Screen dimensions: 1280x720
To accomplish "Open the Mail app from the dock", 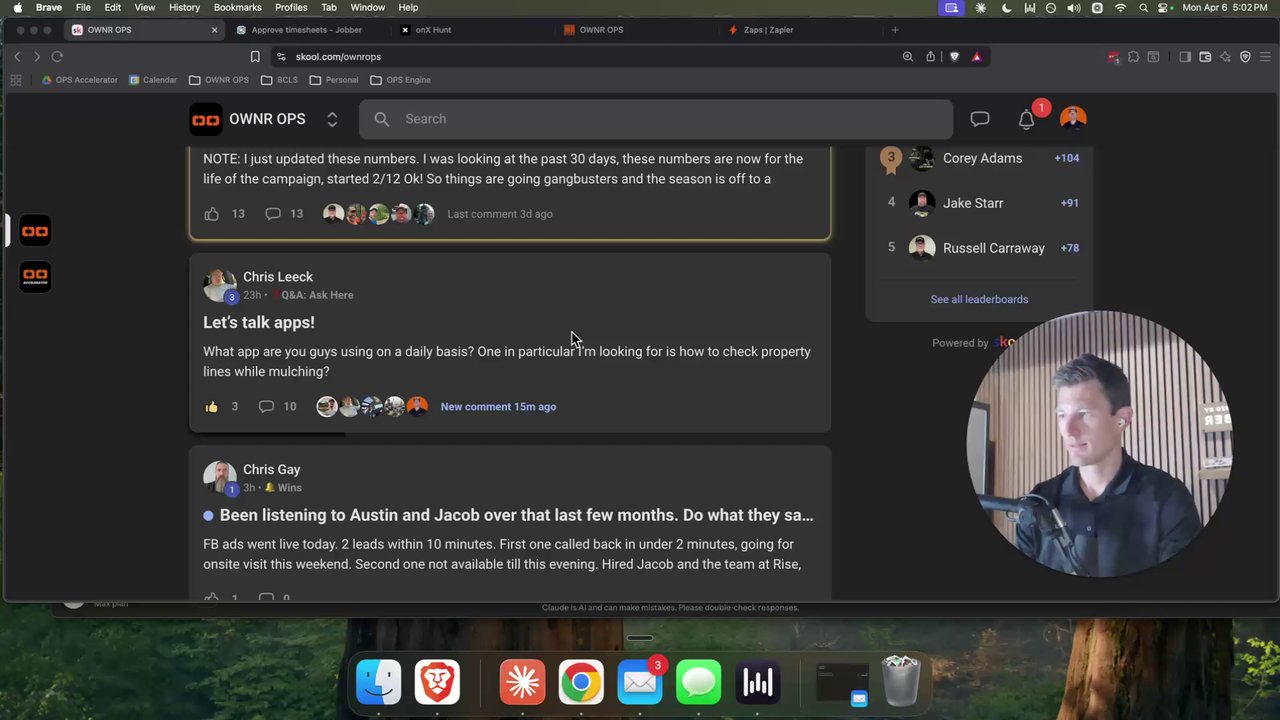I will 639,682.
